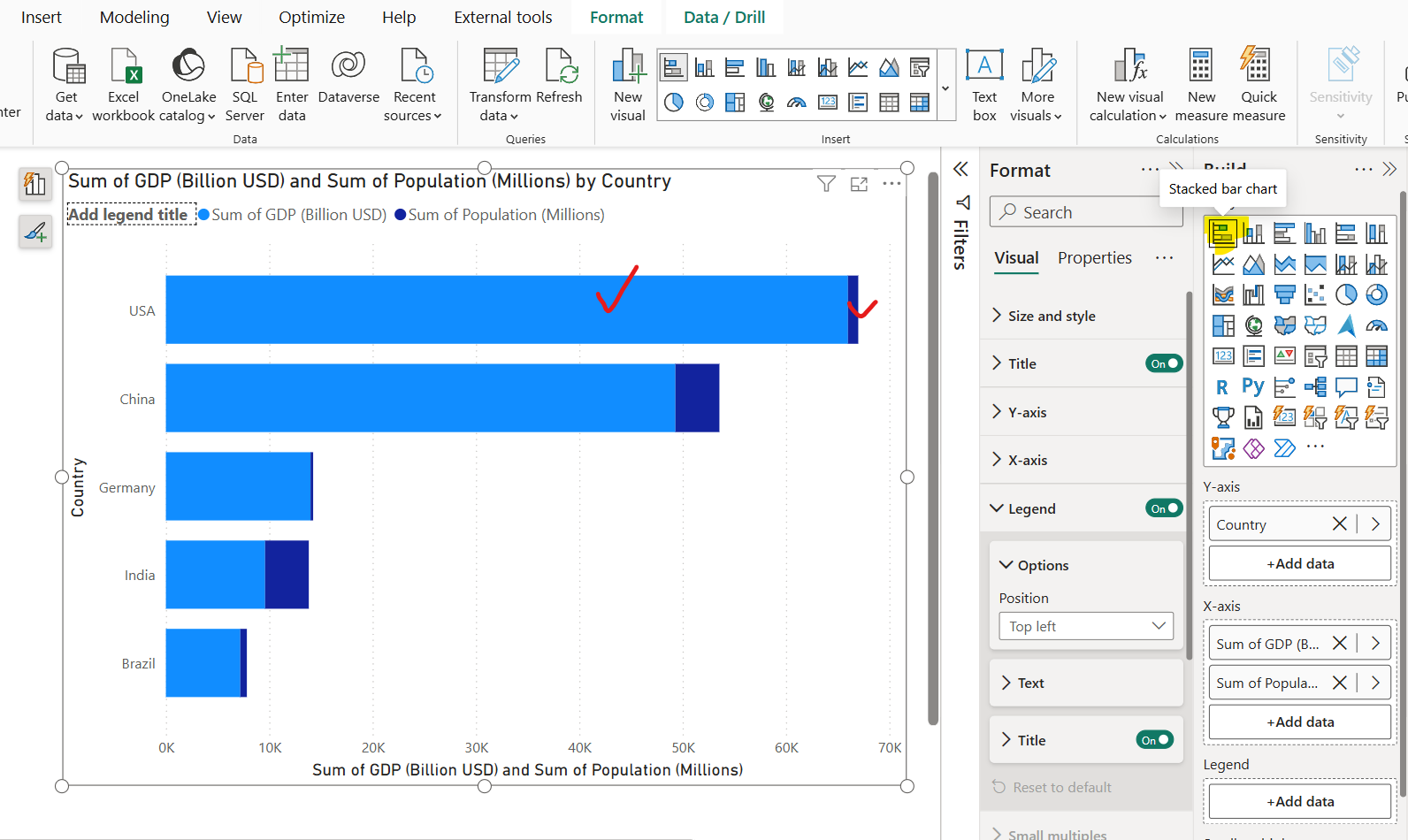The width and height of the screenshot is (1408, 840).
Task: Click Add data under Legend
Action: point(1299,801)
